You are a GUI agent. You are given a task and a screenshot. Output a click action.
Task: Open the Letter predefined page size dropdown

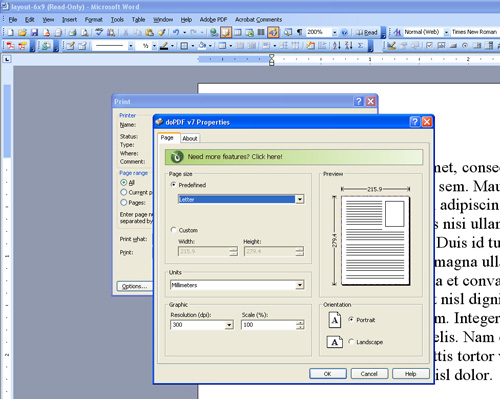(300, 199)
